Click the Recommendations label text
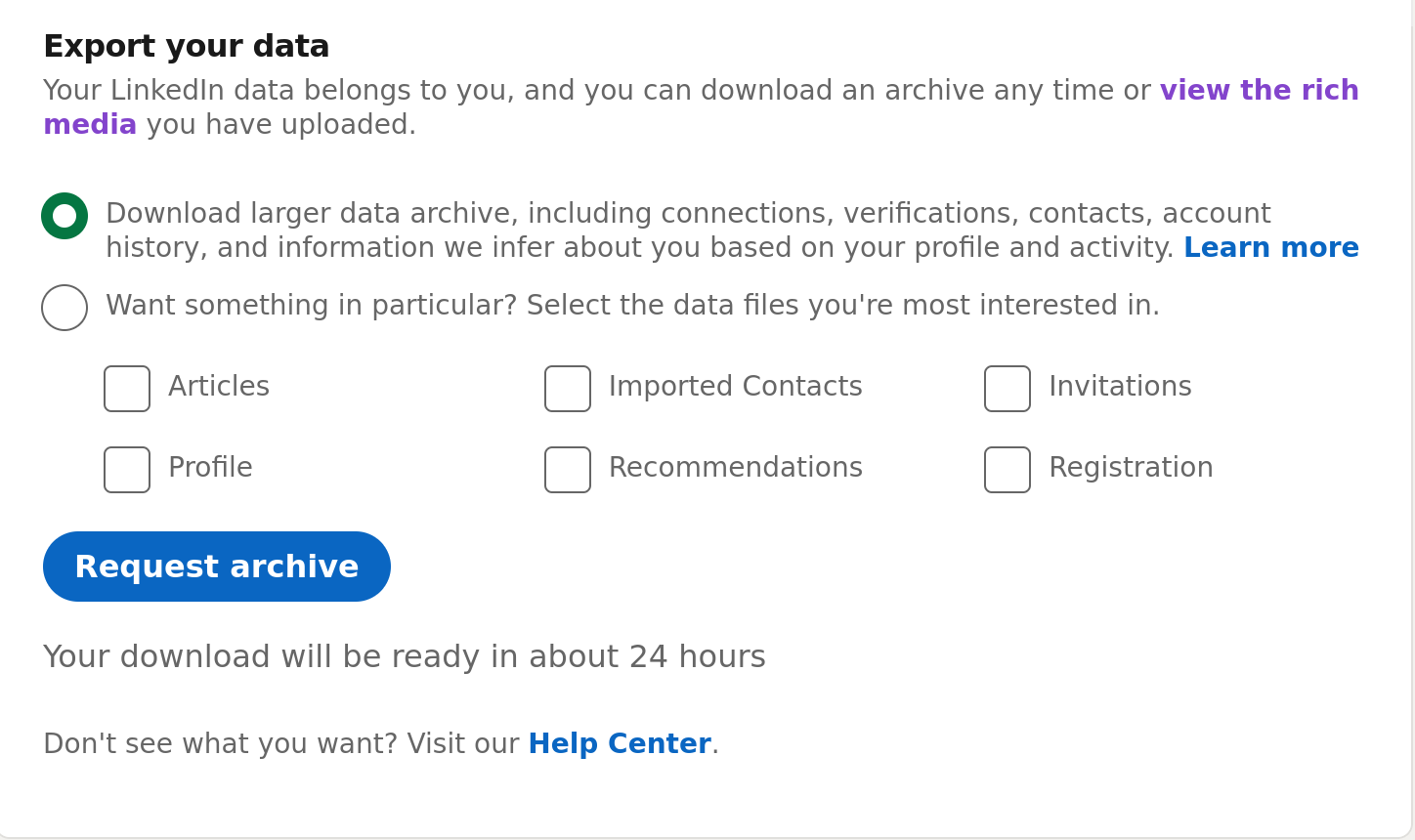 [736, 468]
